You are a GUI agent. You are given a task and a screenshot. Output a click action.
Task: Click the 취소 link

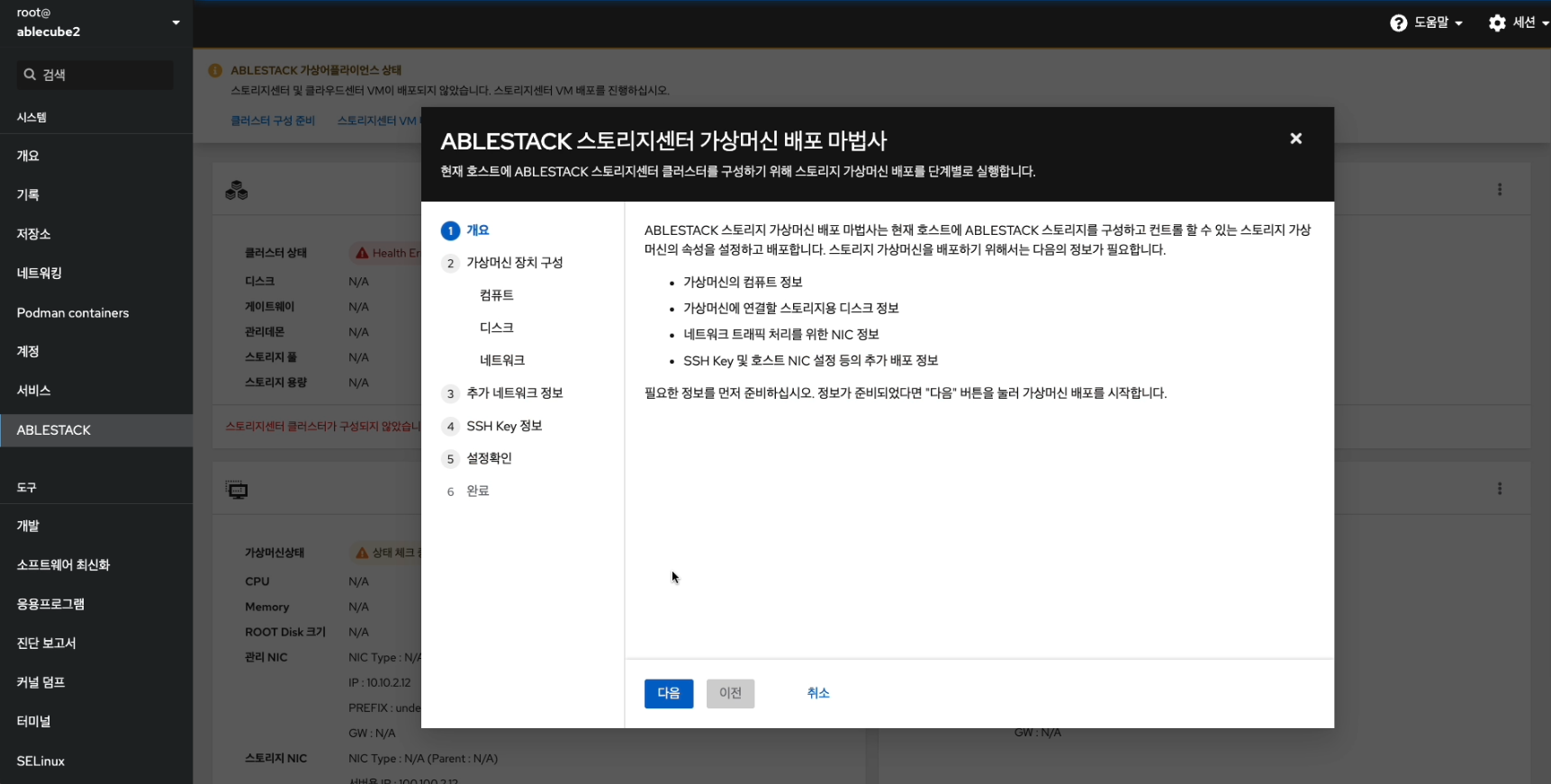[818, 693]
